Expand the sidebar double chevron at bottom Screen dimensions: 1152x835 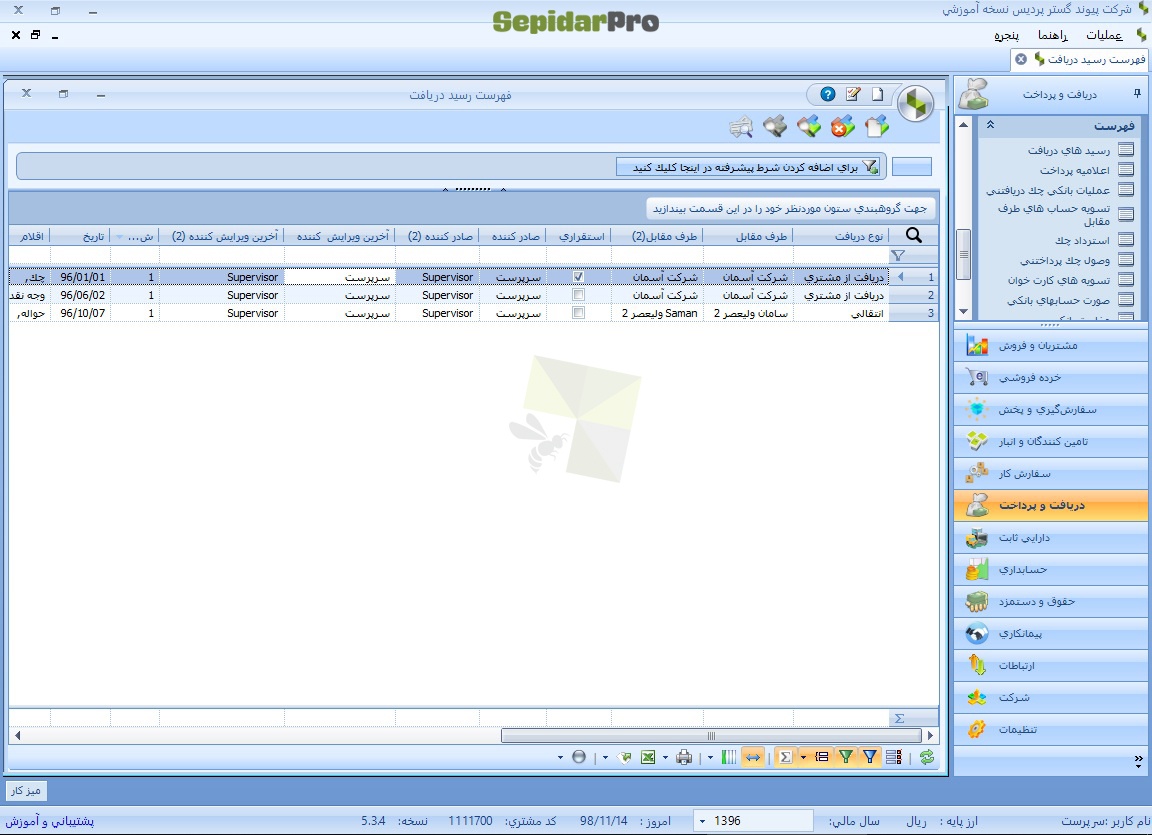click(1139, 759)
